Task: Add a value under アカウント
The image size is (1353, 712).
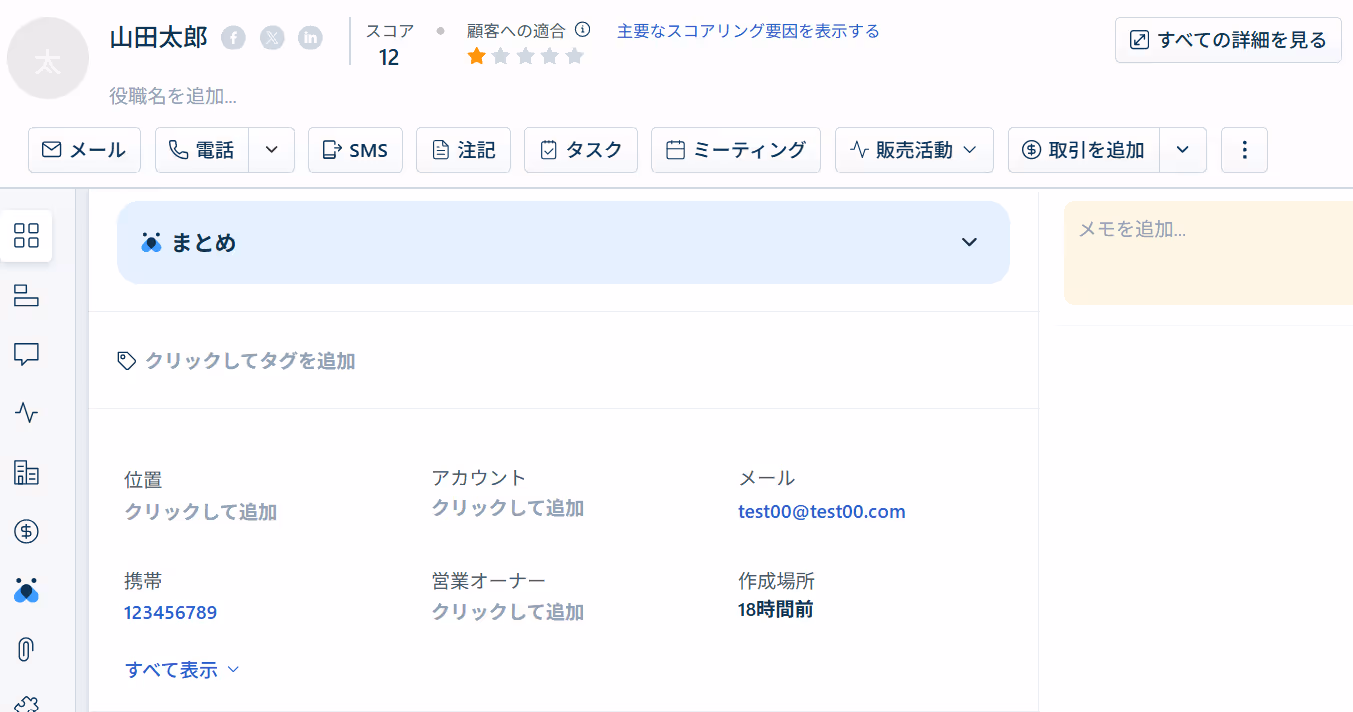Action: (x=507, y=508)
